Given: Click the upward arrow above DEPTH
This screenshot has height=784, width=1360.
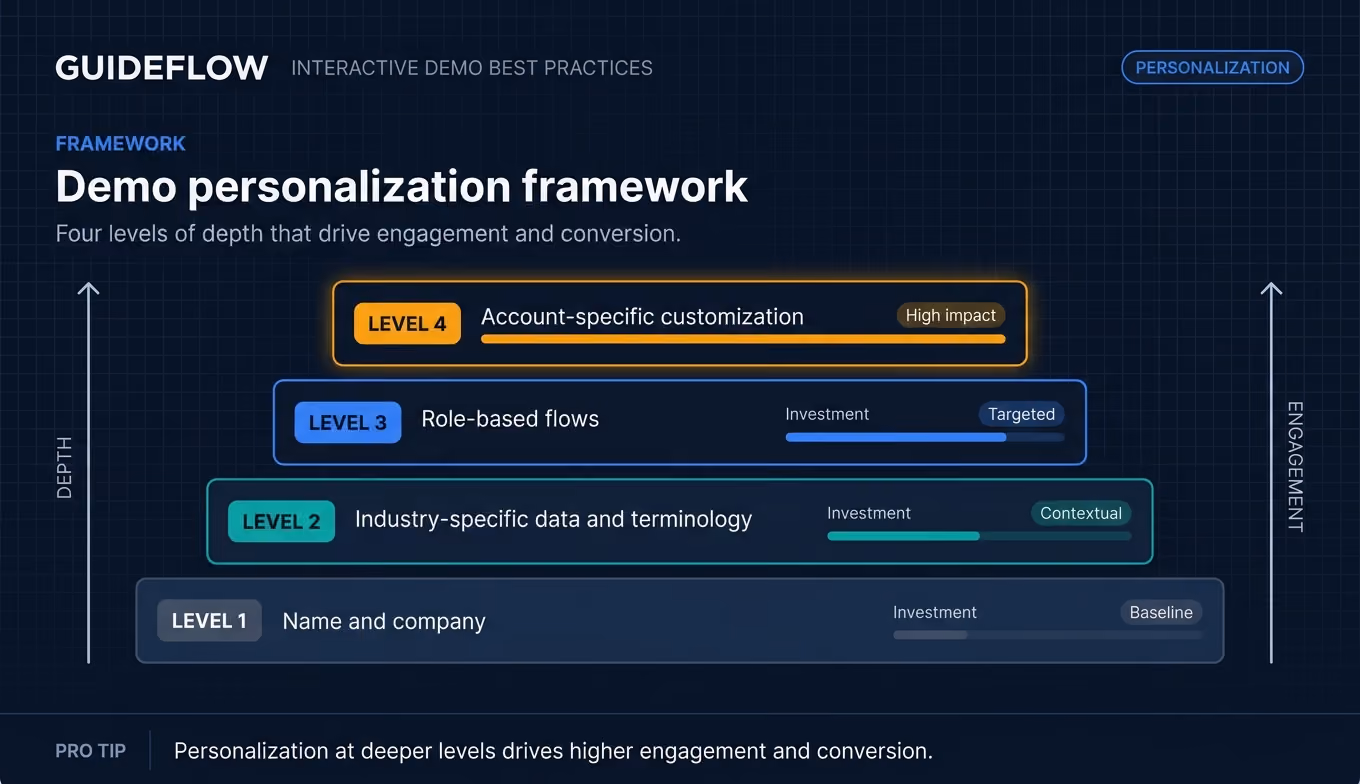Looking at the screenshot, I should point(89,472).
